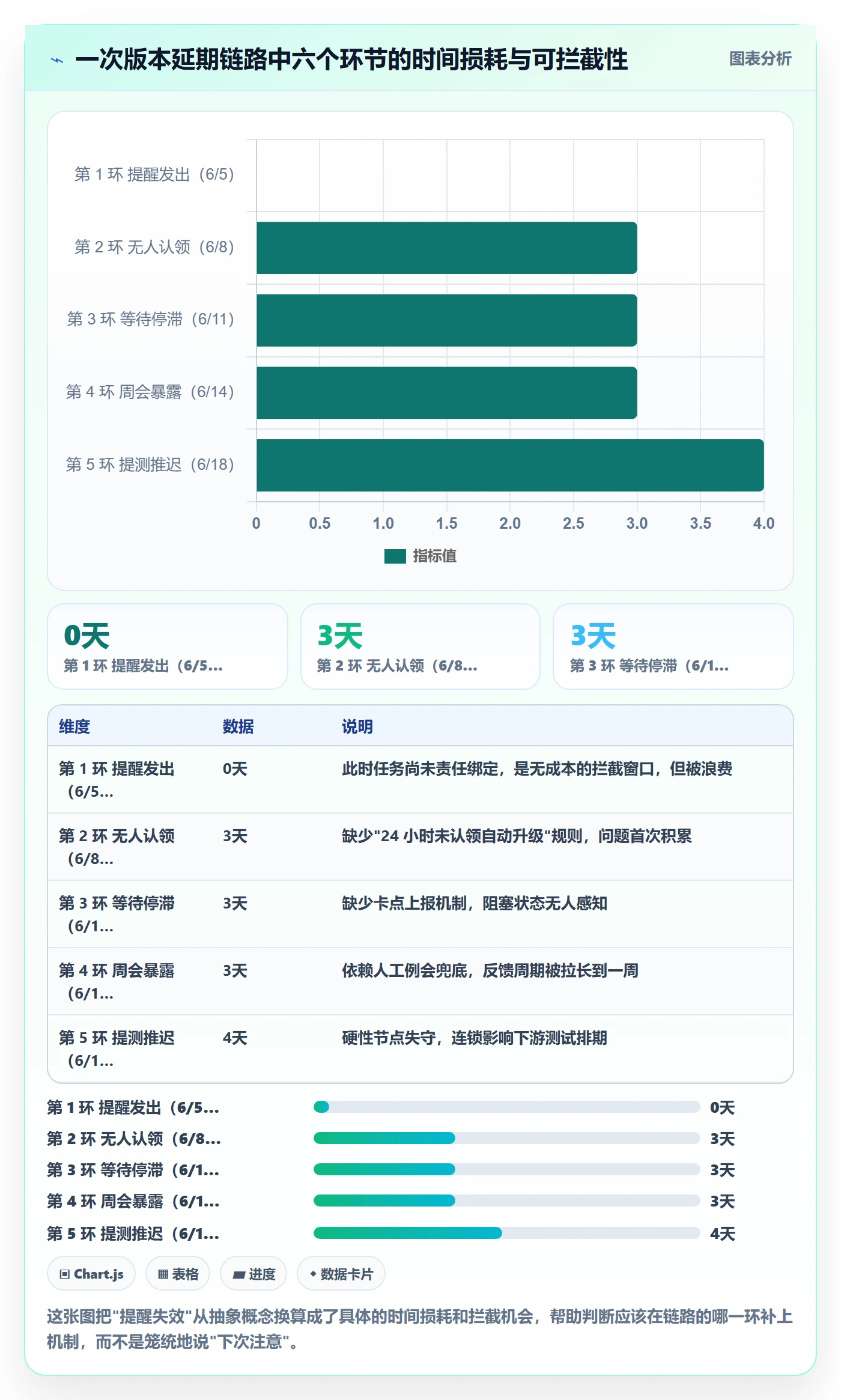The width and height of the screenshot is (841, 1400).
Task: Click the 周会暴露 progress bar
Action: tap(506, 1201)
